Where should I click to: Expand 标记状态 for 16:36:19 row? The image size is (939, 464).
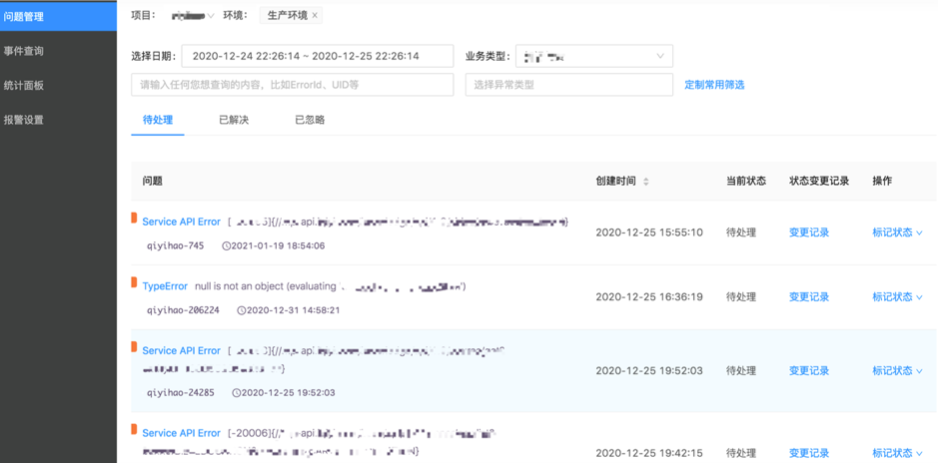click(x=897, y=297)
